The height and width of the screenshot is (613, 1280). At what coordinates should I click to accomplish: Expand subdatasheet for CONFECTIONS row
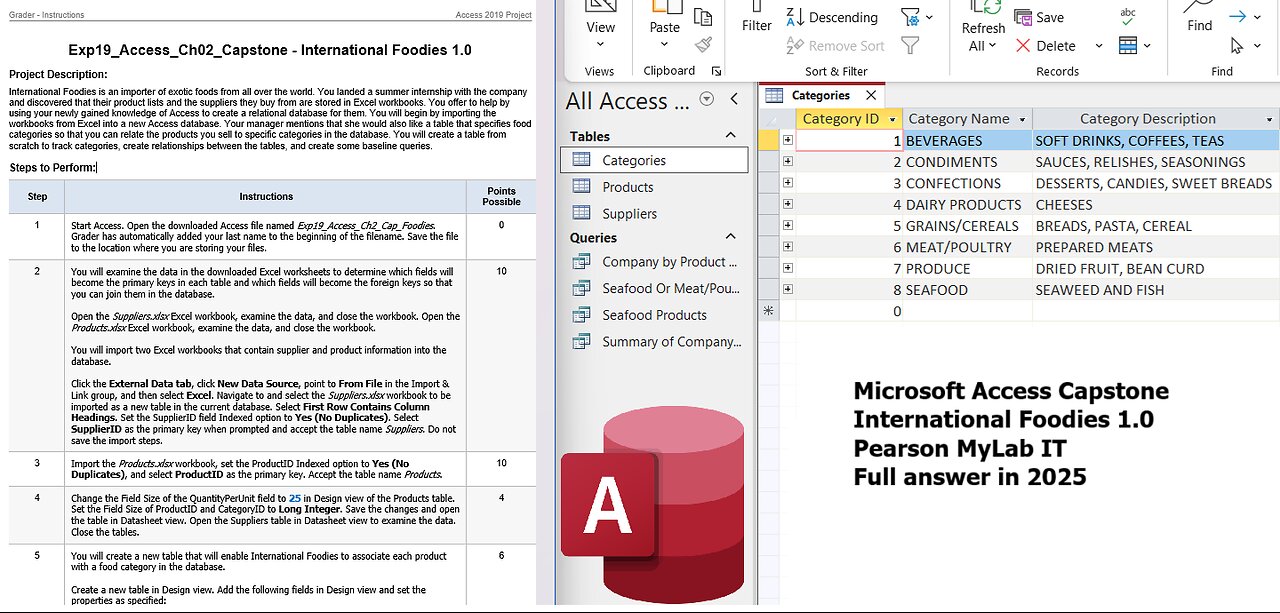[x=788, y=183]
